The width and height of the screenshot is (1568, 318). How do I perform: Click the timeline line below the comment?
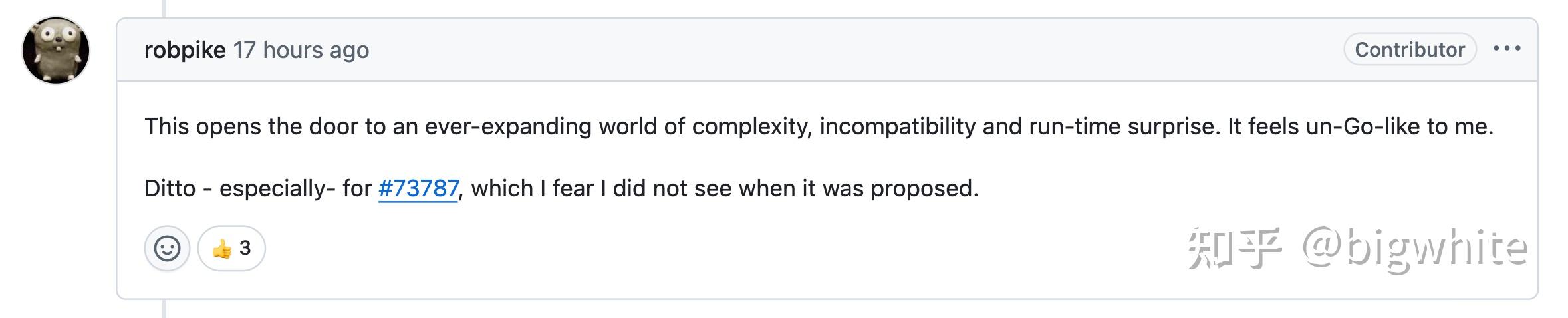pos(164,309)
